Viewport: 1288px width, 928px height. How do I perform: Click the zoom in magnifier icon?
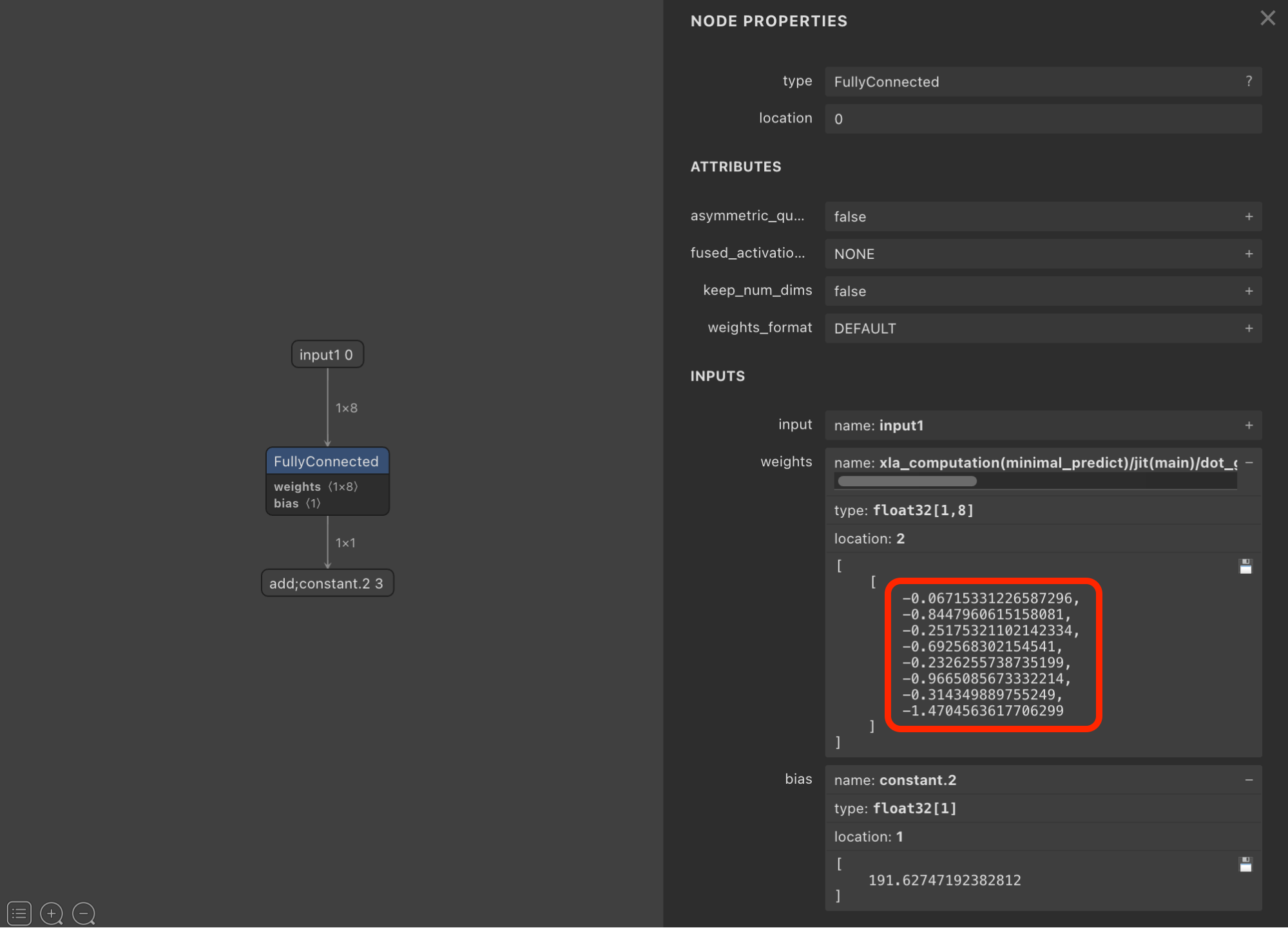pyautogui.click(x=52, y=913)
